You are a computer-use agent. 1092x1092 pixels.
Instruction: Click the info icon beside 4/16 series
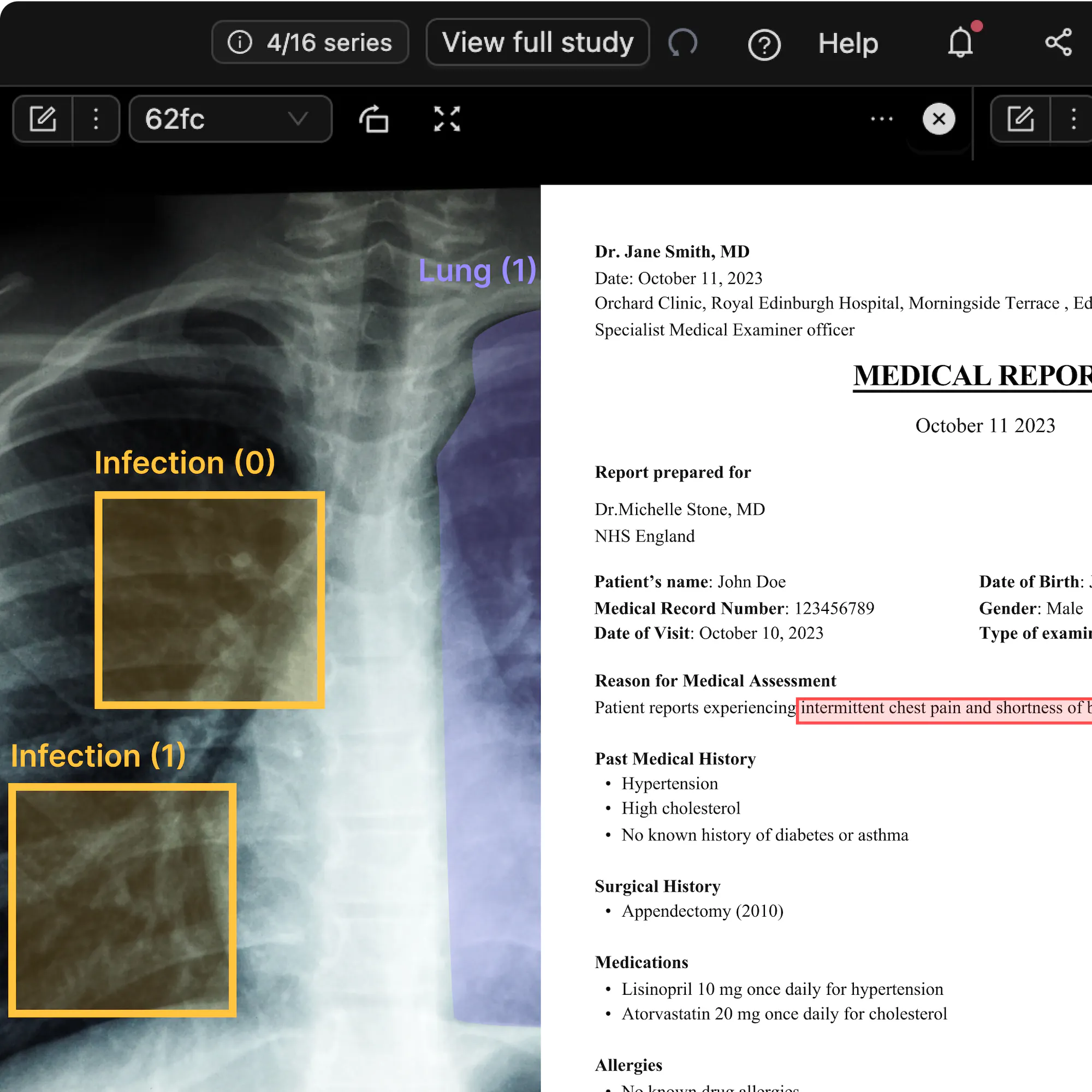(x=240, y=43)
